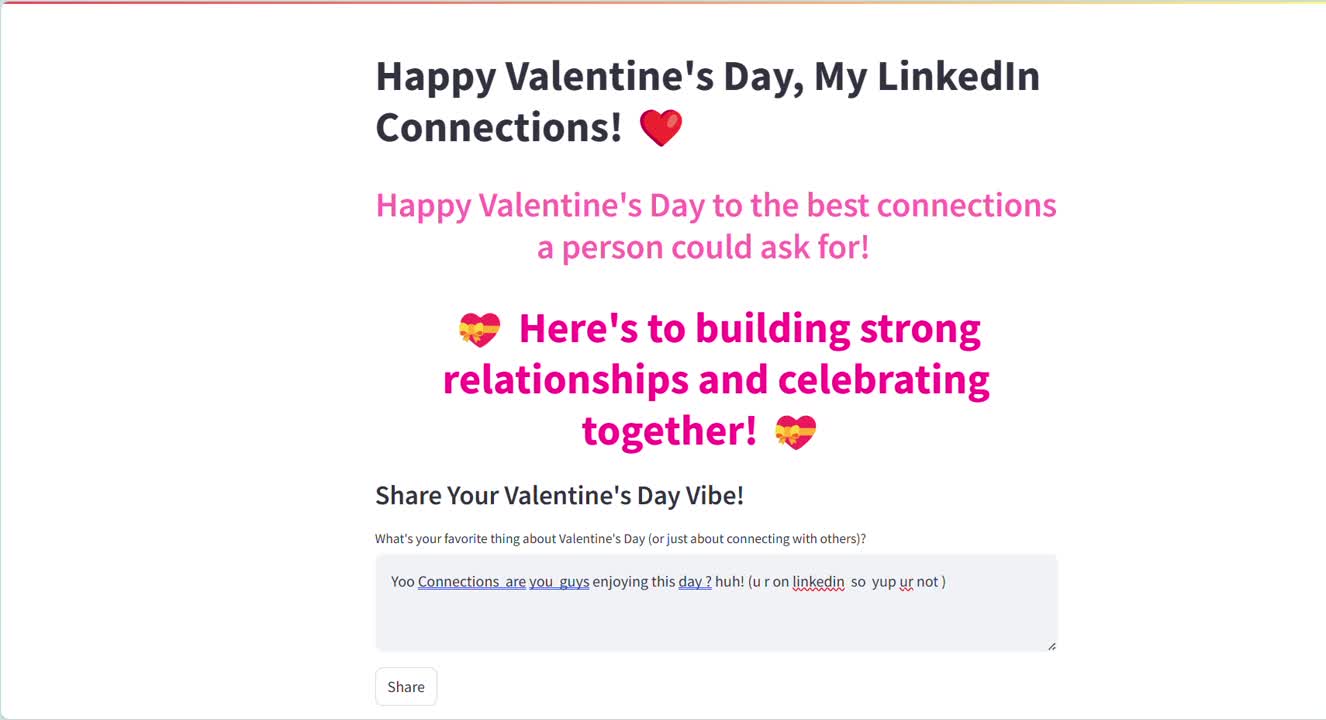Click the misspelled word "linkedin" in the text
Image resolution: width=1326 pixels, height=720 pixels.
pos(818,582)
